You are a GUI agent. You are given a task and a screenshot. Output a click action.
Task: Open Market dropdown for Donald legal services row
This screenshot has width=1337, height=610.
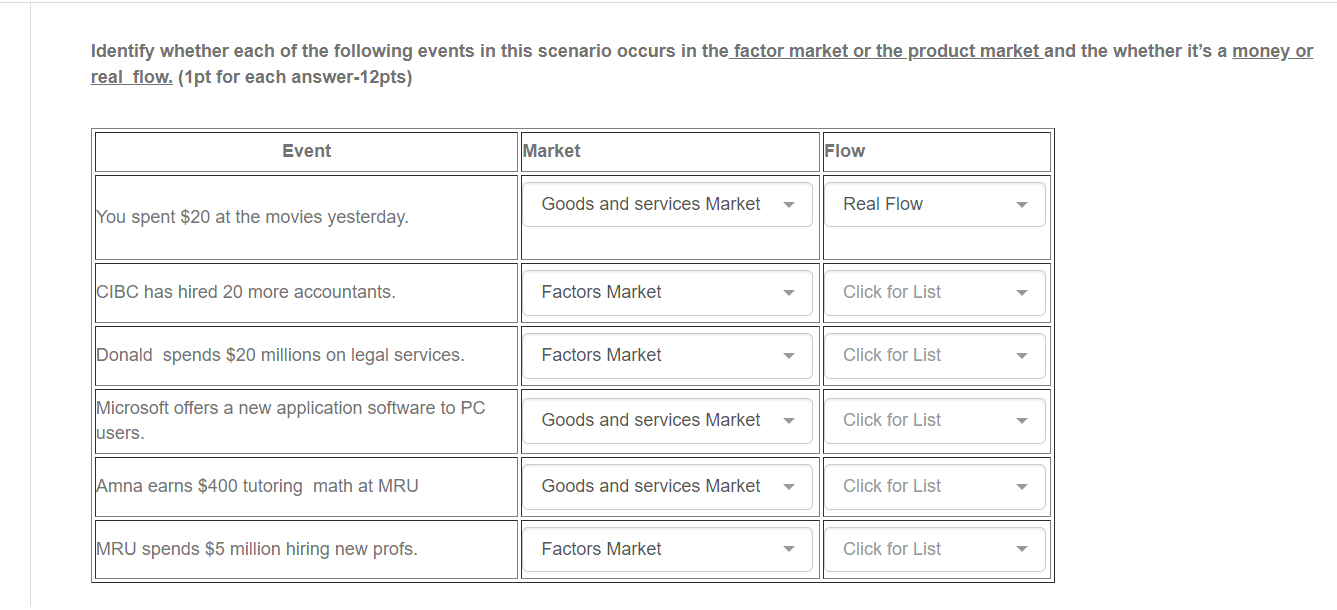click(x=667, y=355)
